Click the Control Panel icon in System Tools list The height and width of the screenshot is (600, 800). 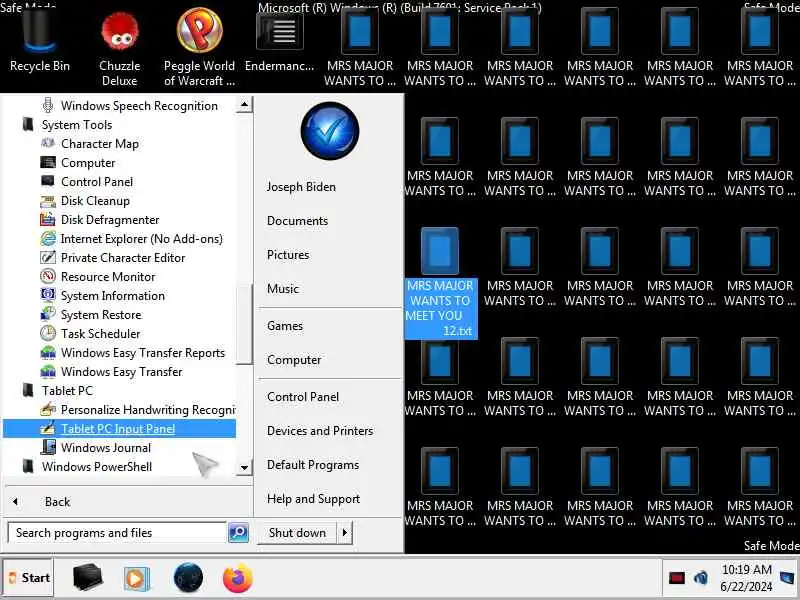click(48, 181)
